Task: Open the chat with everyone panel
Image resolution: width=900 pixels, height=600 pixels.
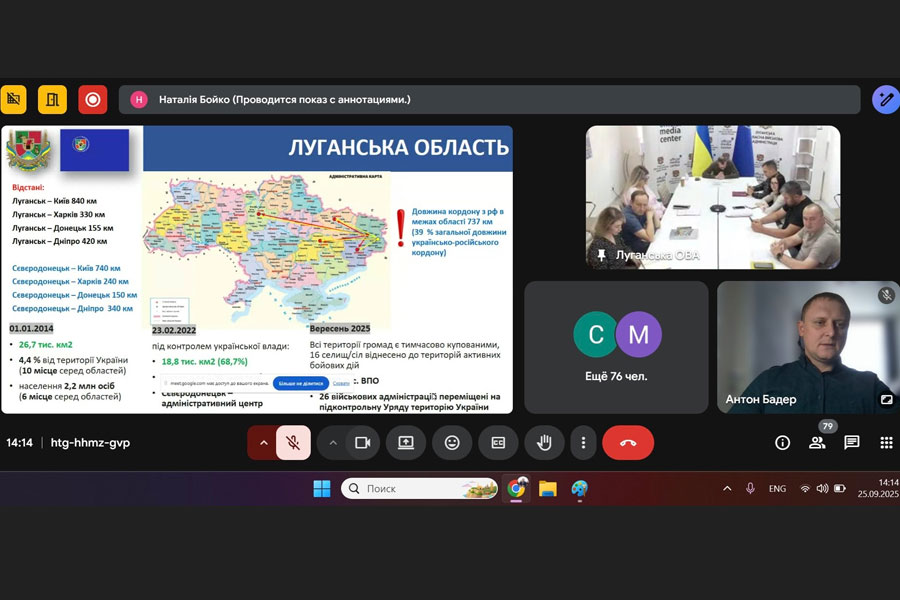Action: coord(852,443)
